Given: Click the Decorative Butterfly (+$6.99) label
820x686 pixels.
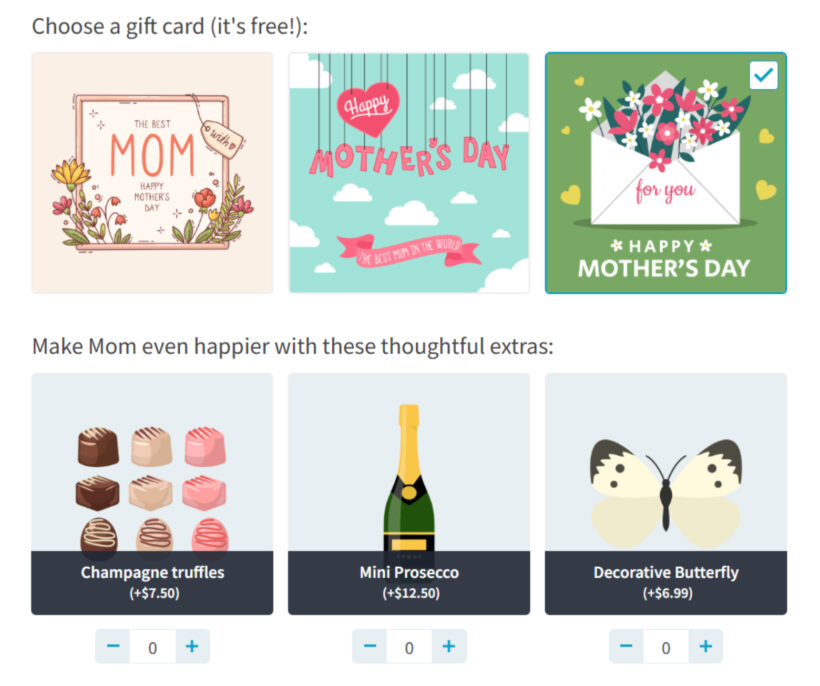Looking at the screenshot, I should point(666,582).
